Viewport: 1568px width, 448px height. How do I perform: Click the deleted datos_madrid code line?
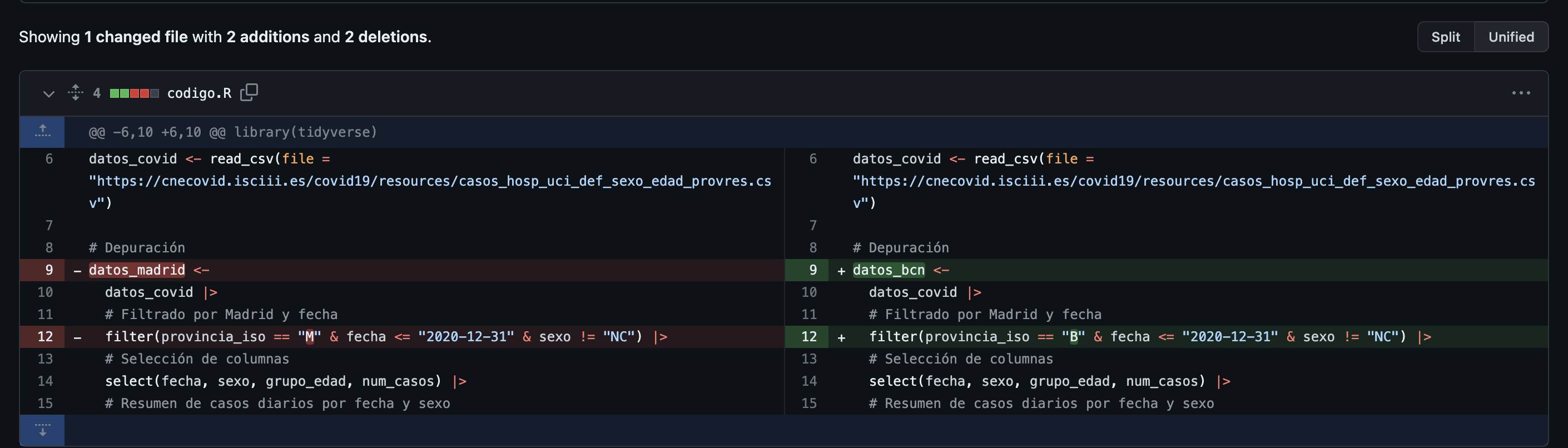137,270
